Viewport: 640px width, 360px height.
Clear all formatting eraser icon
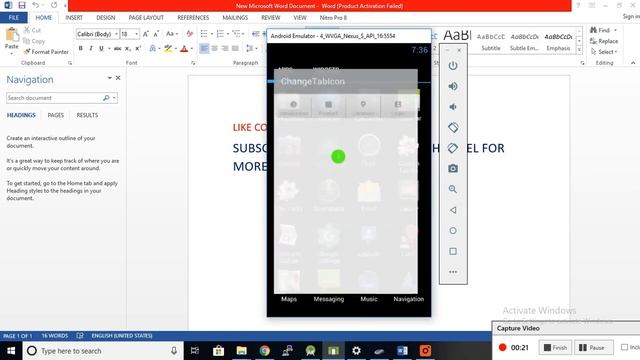tap(189, 34)
